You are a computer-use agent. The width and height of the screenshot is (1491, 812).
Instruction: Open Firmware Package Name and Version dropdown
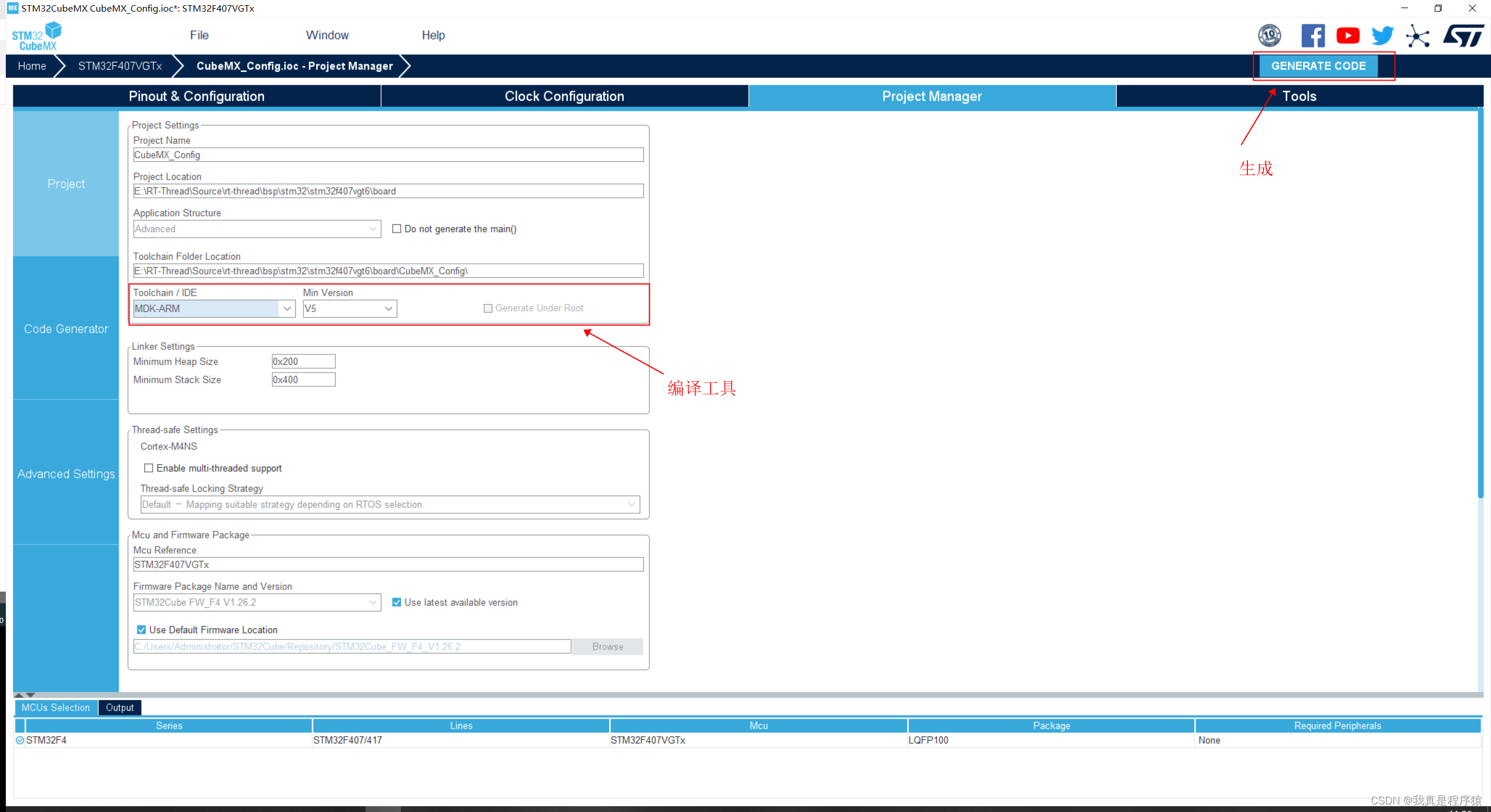coord(257,603)
